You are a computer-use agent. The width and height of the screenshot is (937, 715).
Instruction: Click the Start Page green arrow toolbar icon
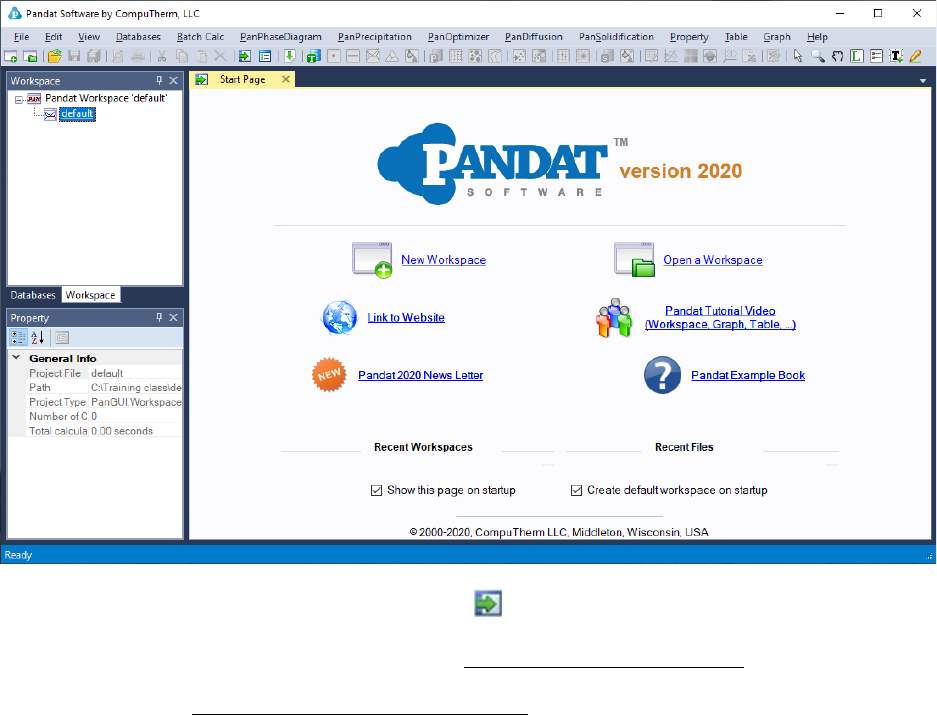(x=245, y=56)
